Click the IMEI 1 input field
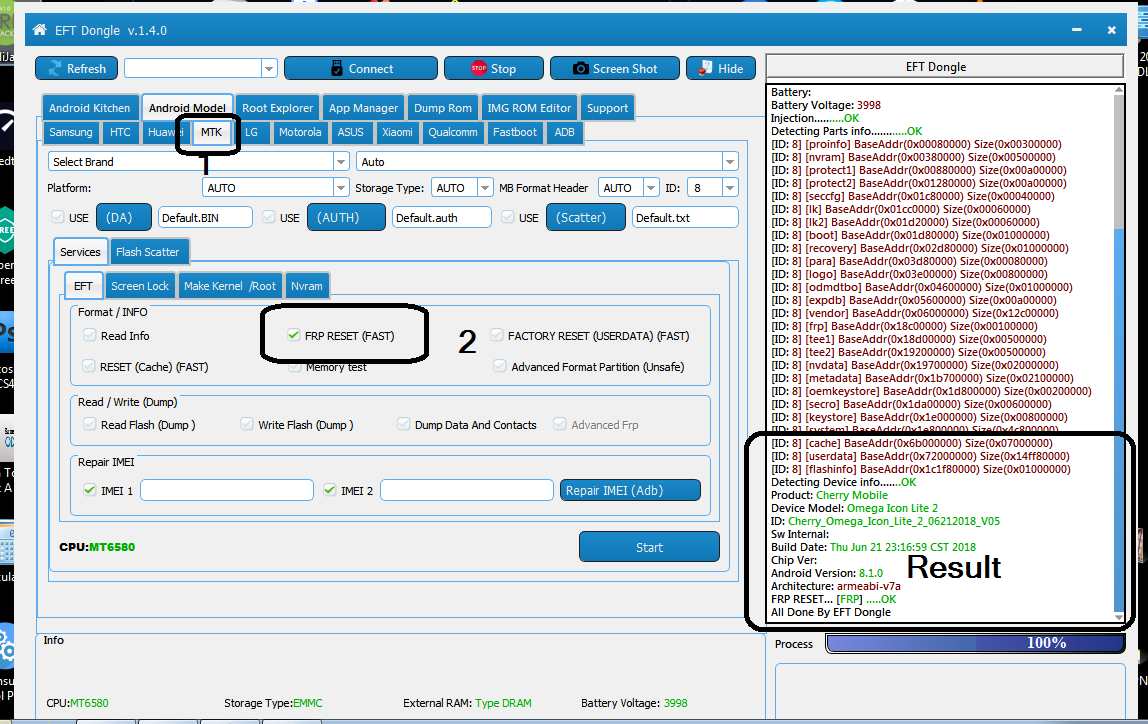 (227, 490)
